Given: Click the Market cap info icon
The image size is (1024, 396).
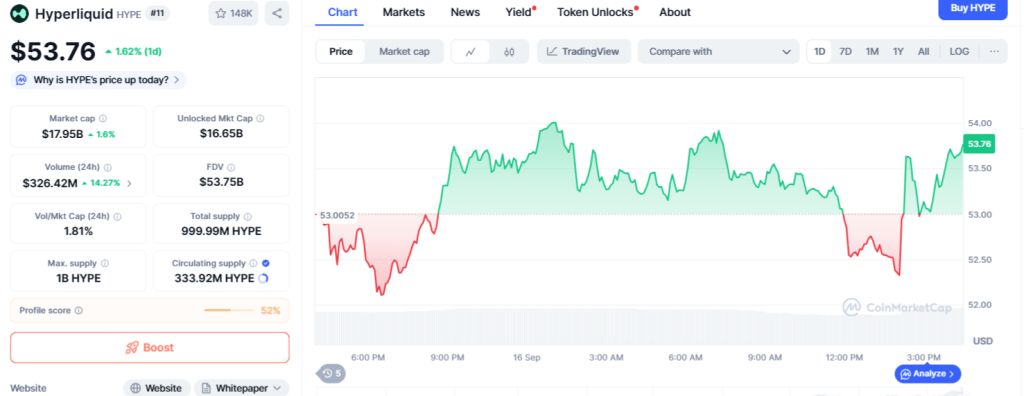Looking at the screenshot, I should [103, 119].
